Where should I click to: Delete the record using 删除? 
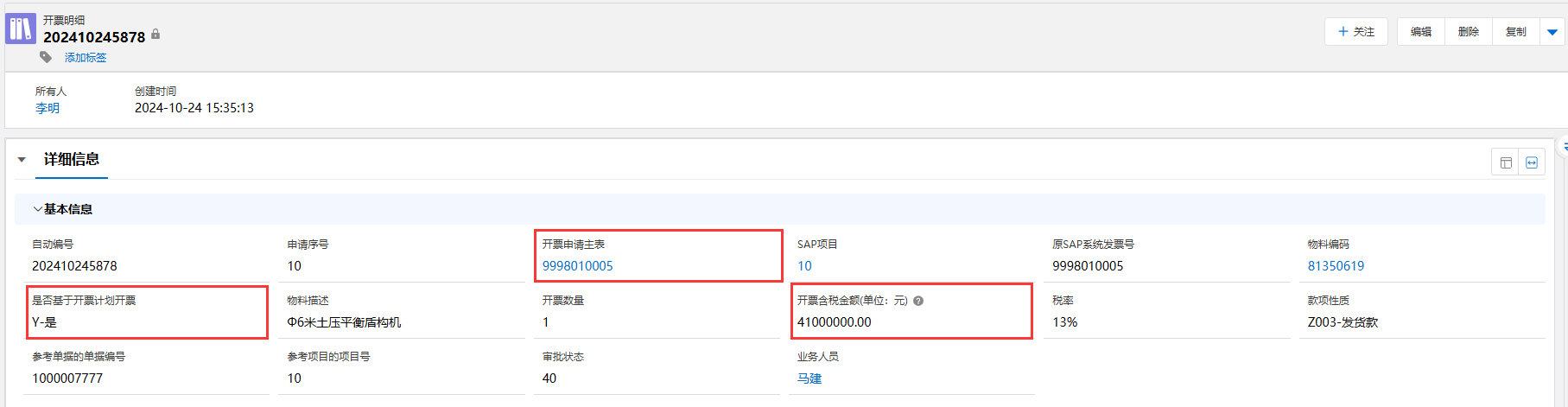(1468, 32)
